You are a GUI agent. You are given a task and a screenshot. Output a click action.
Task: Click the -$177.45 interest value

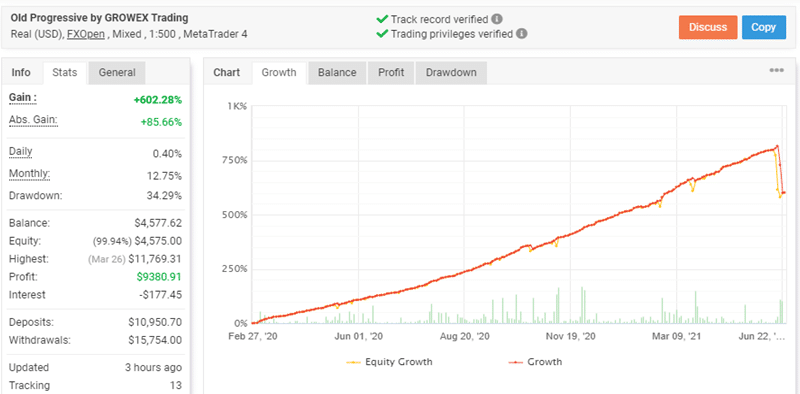coord(161,294)
